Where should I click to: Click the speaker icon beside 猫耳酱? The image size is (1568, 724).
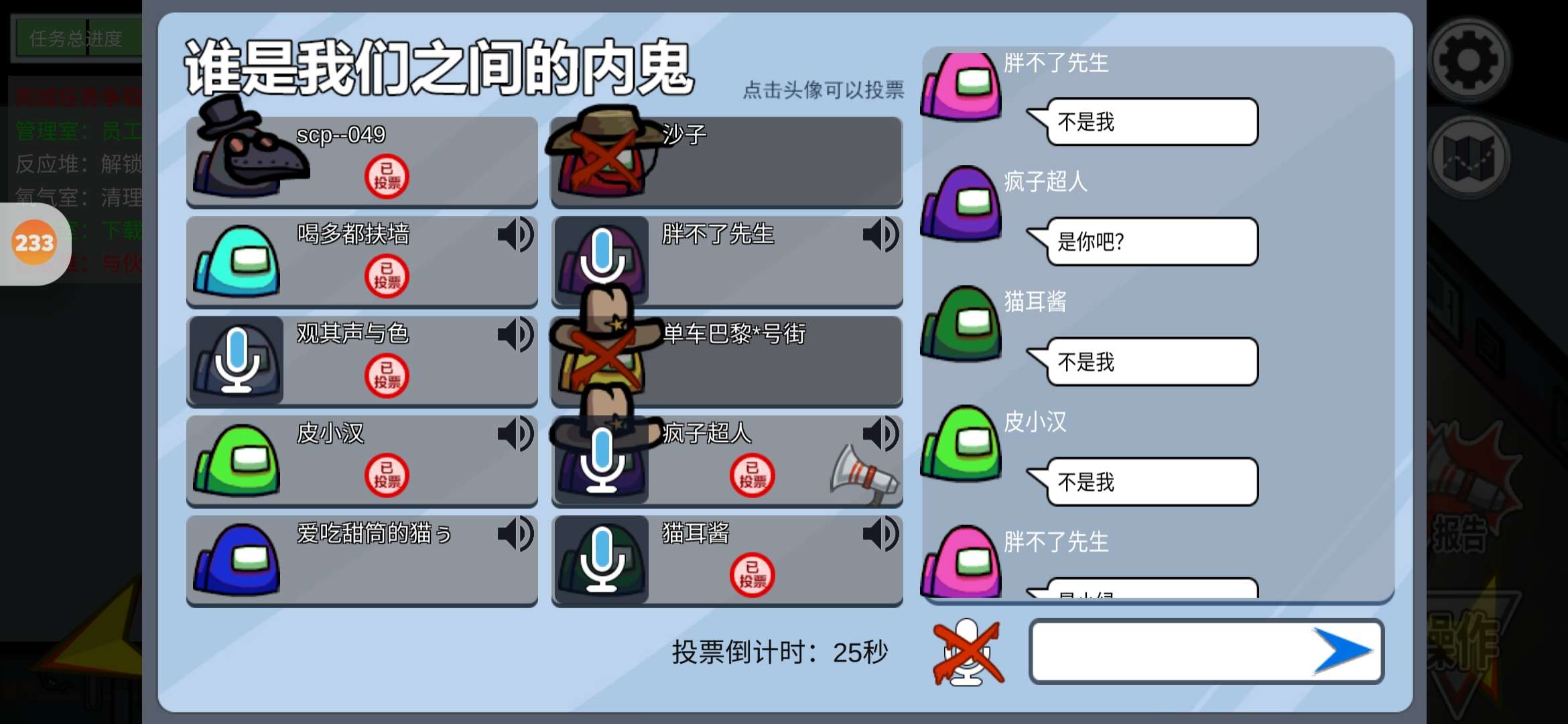point(880,534)
